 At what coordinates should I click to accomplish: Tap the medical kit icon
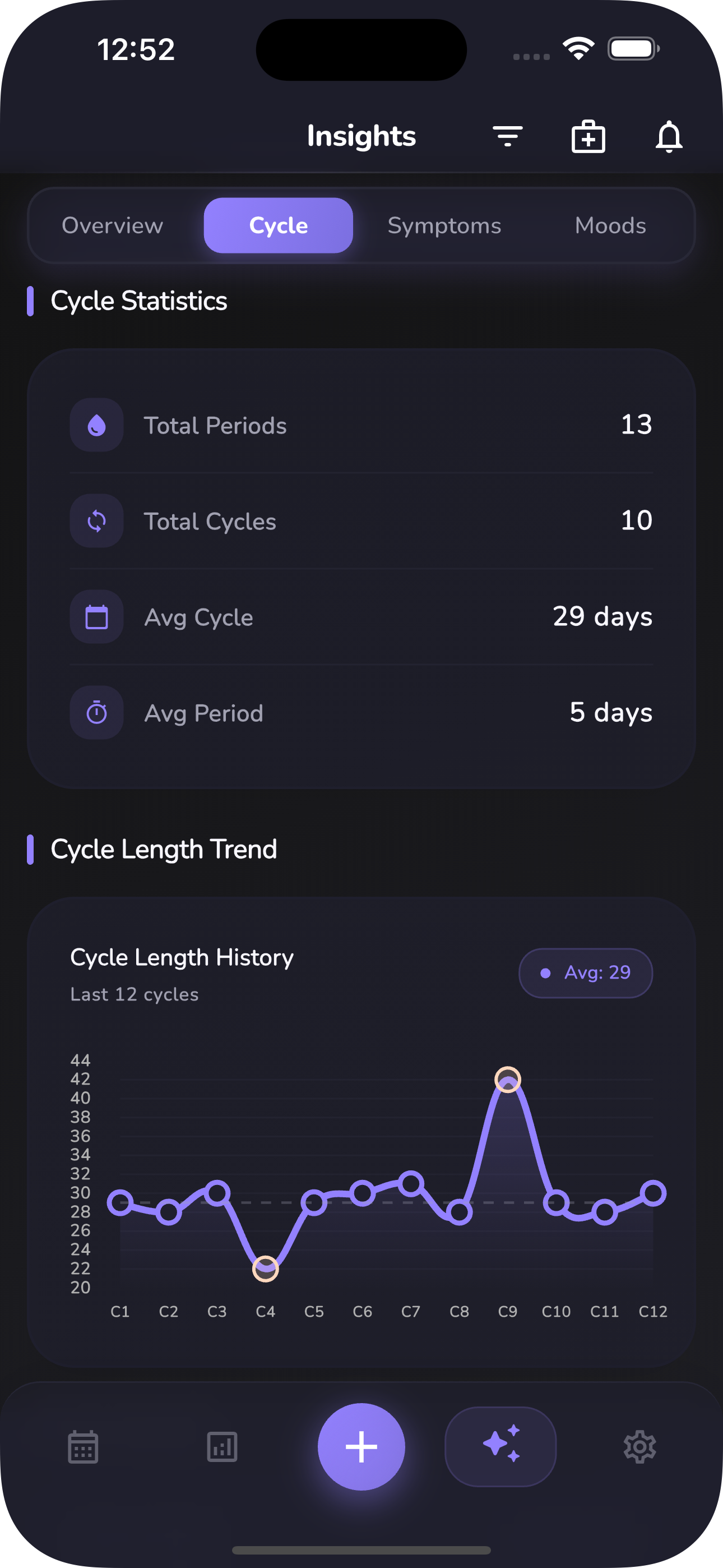588,136
